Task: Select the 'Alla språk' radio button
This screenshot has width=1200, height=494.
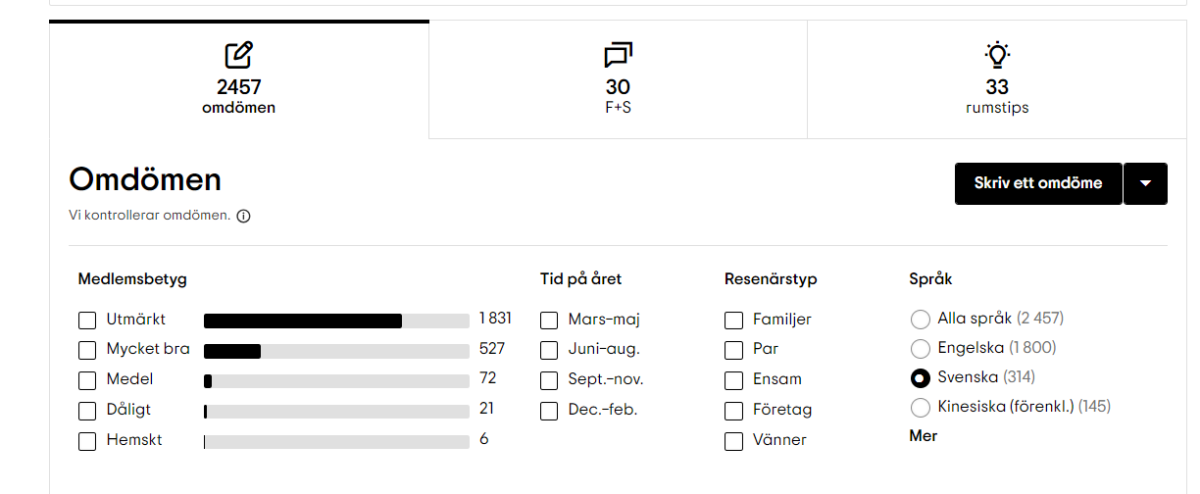Action: pos(920,320)
